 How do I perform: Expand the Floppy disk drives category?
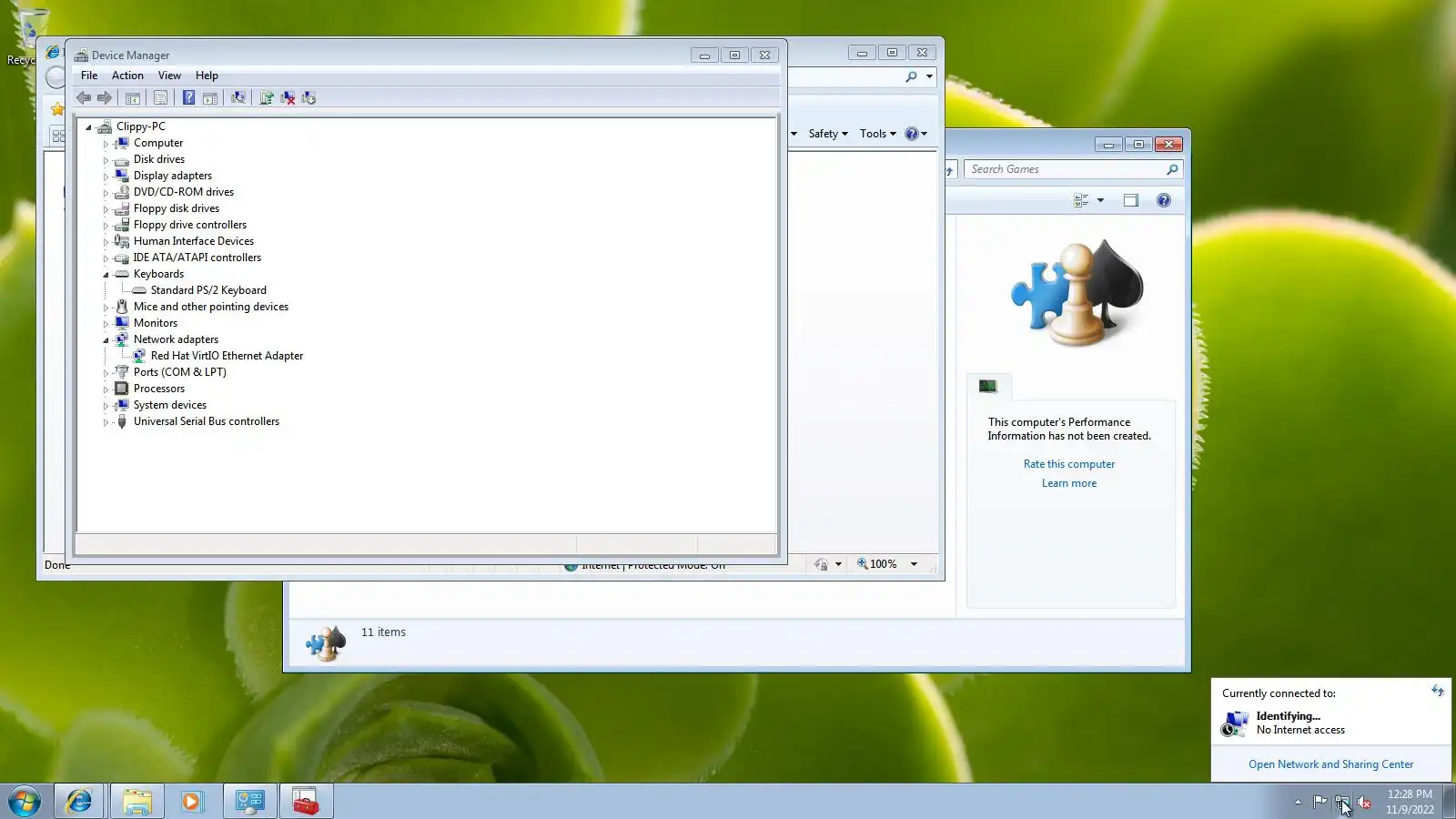point(106,209)
